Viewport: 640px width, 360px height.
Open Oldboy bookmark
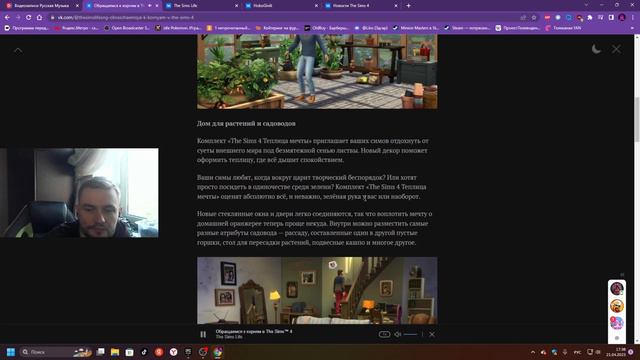pos(327,28)
